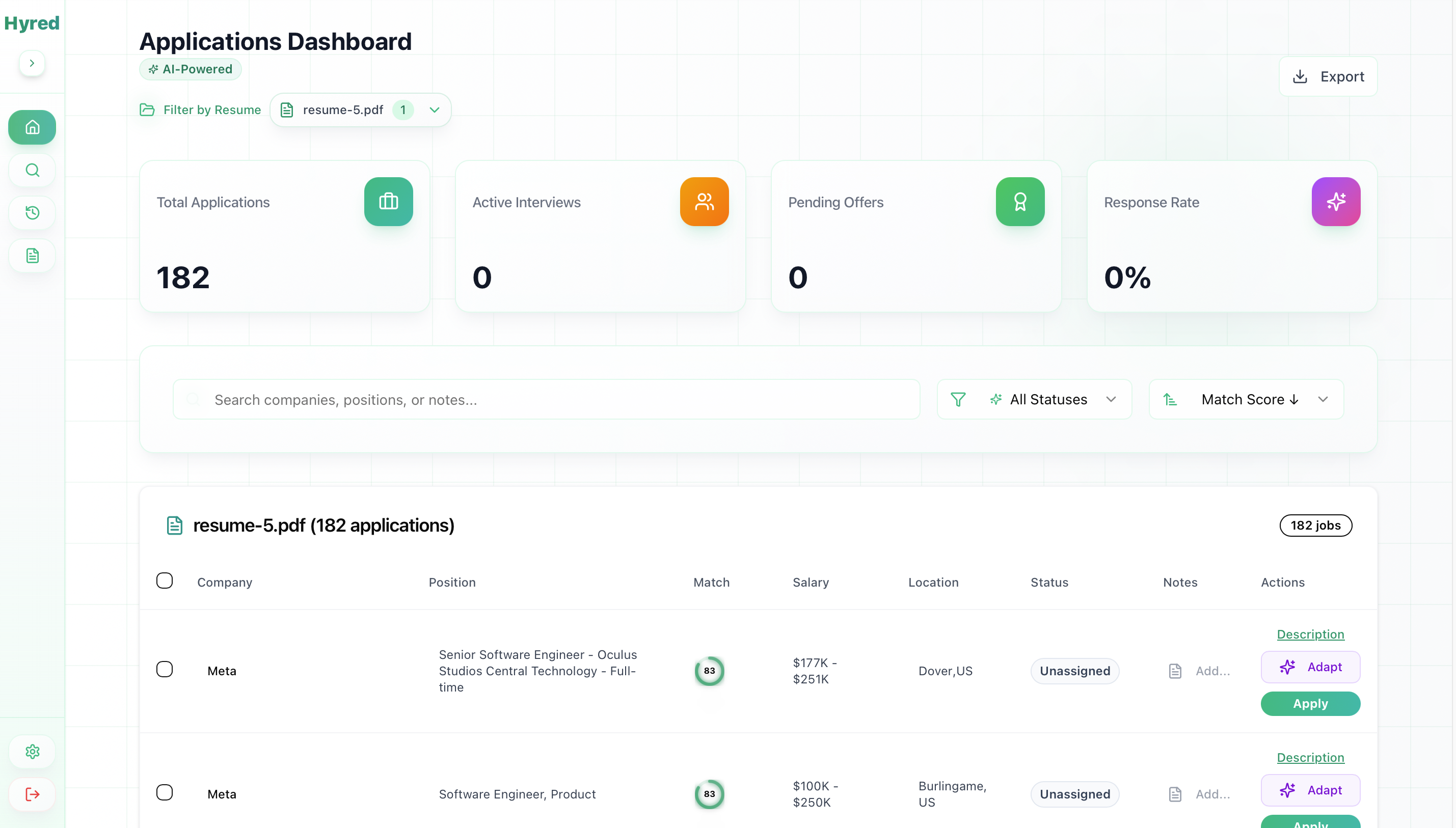Click the Pending Offers badge icon
Screen dimensions: 1456x828
click(x=1020, y=201)
